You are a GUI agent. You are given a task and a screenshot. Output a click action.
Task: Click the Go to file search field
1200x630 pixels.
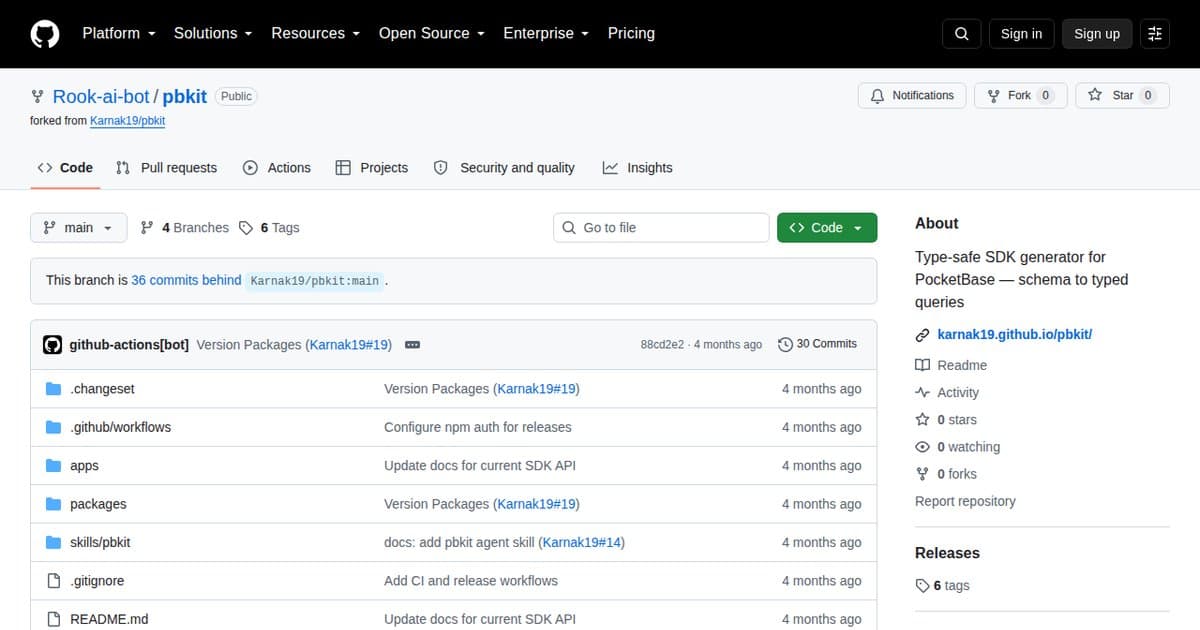click(661, 228)
